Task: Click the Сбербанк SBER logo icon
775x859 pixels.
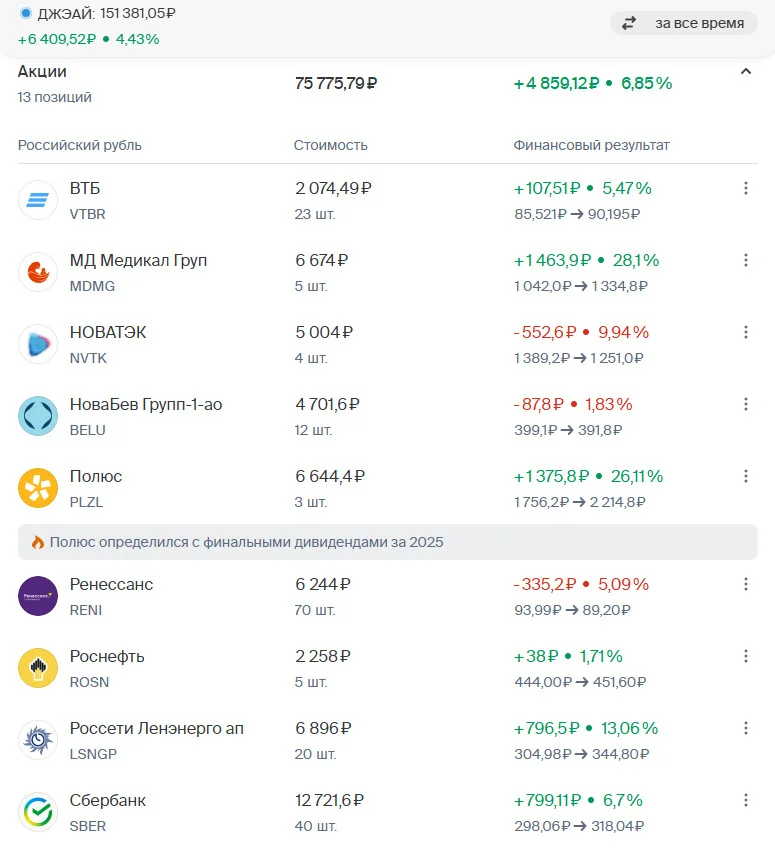Action: pos(38,812)
